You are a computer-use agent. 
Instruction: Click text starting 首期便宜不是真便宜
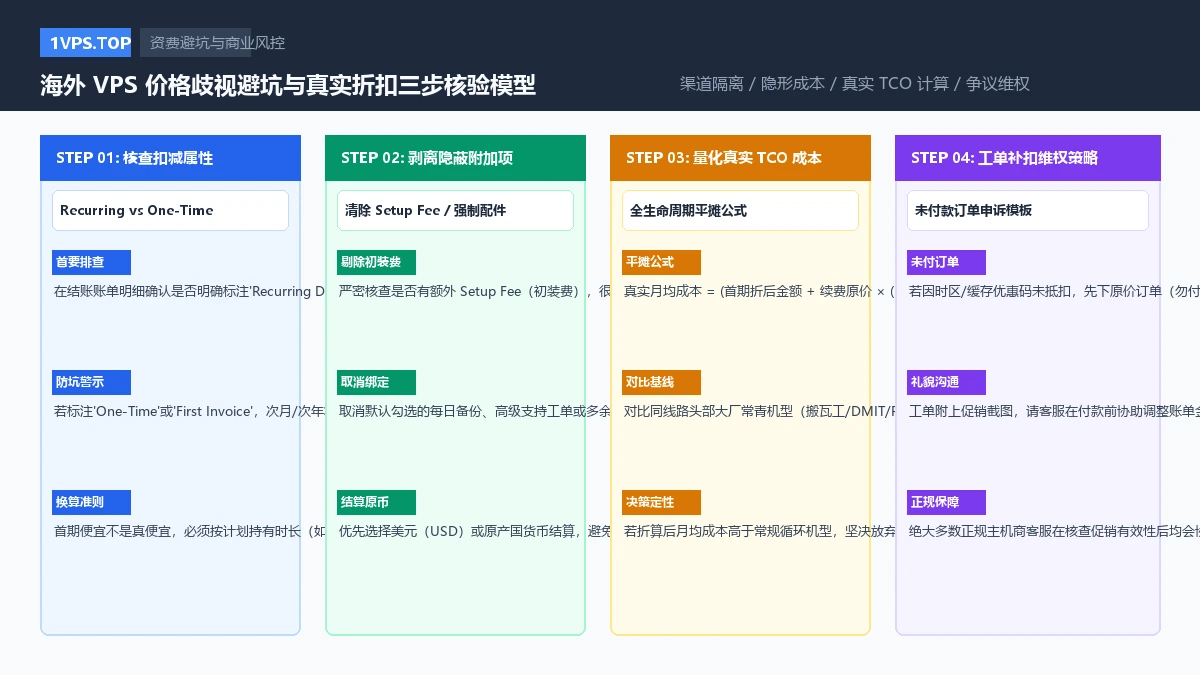[189, 531]
